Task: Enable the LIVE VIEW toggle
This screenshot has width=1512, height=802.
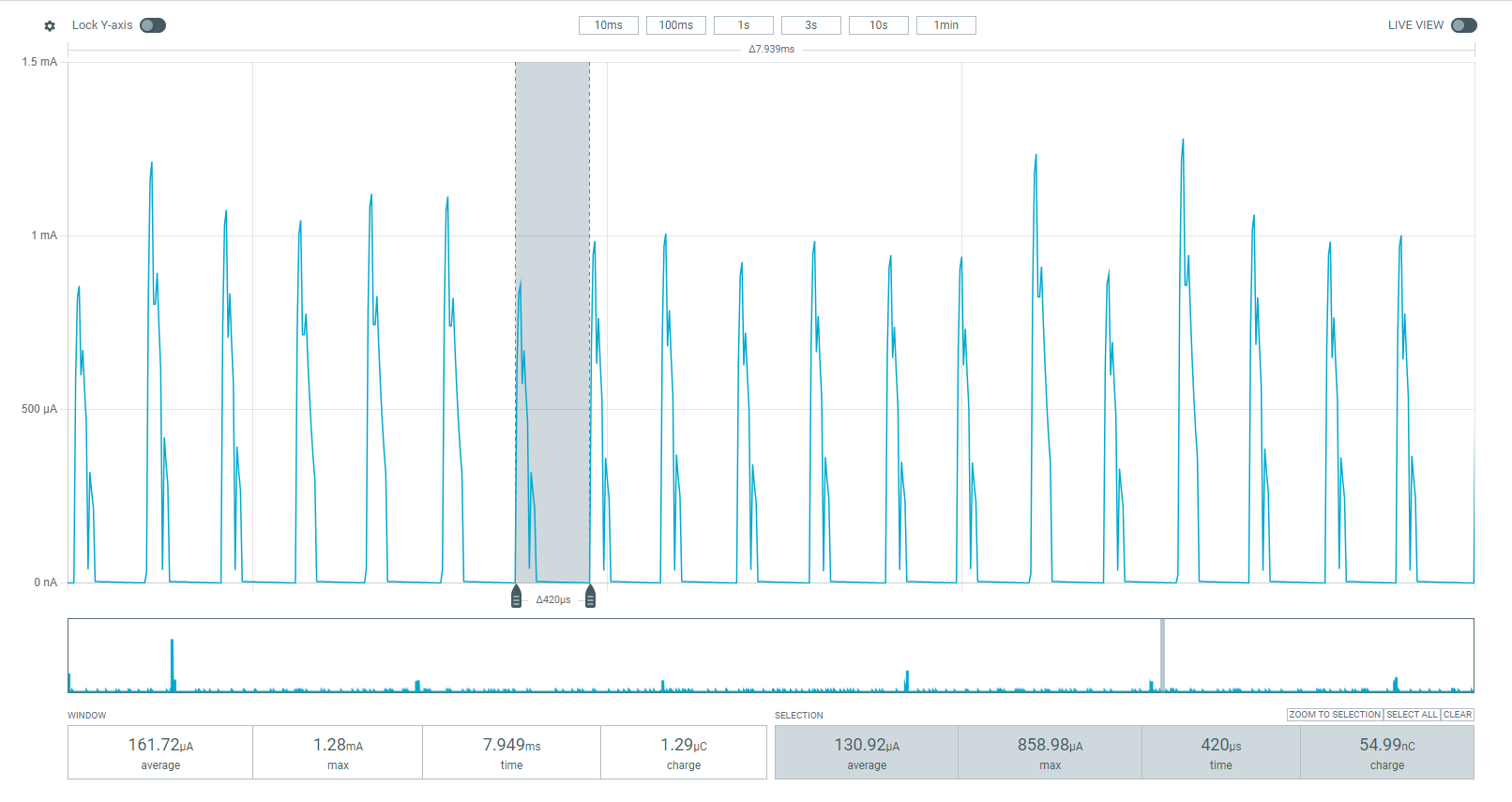Action: click(x=1463, y=25)
